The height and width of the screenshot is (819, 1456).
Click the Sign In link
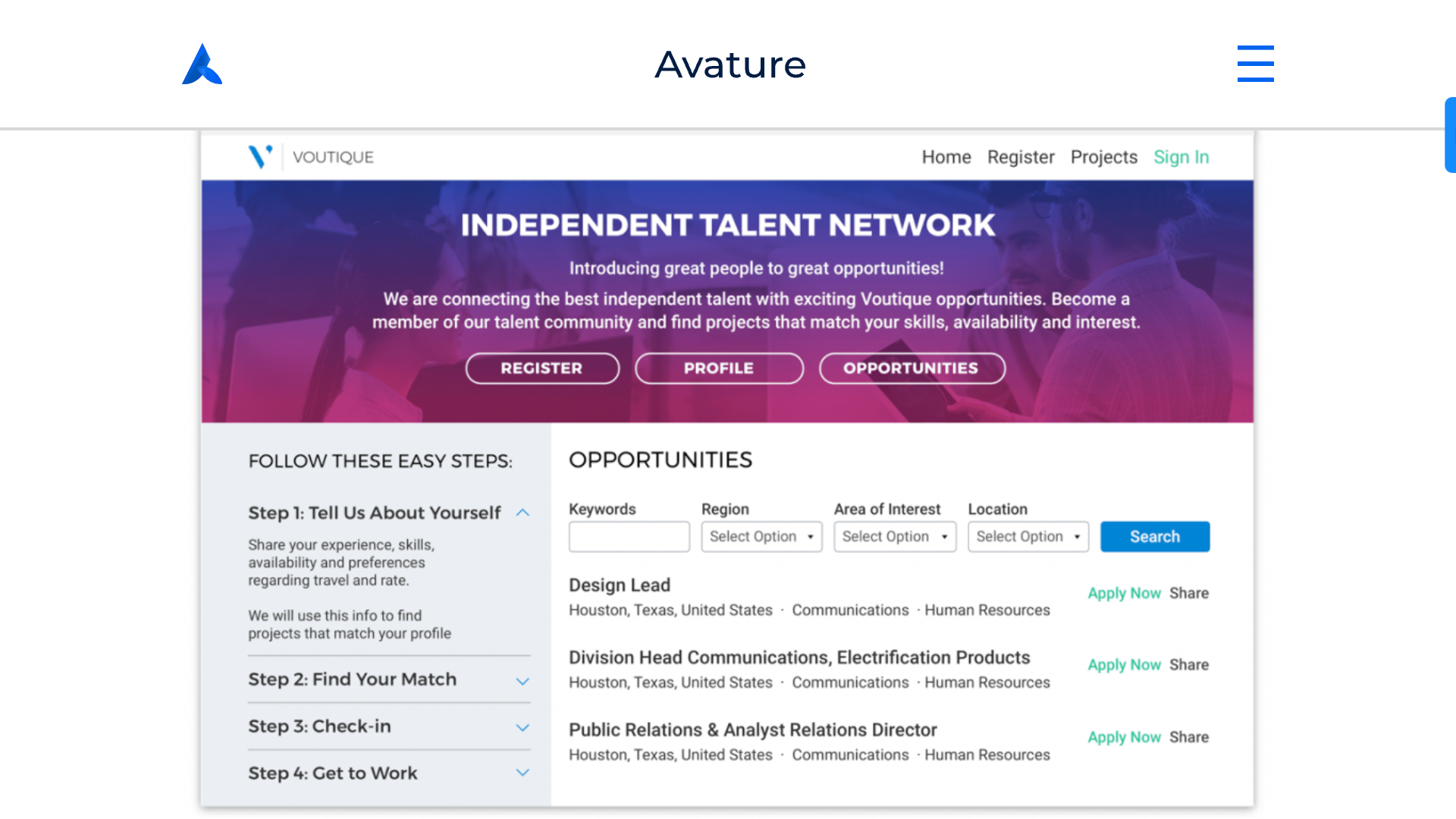(1181, 157)
